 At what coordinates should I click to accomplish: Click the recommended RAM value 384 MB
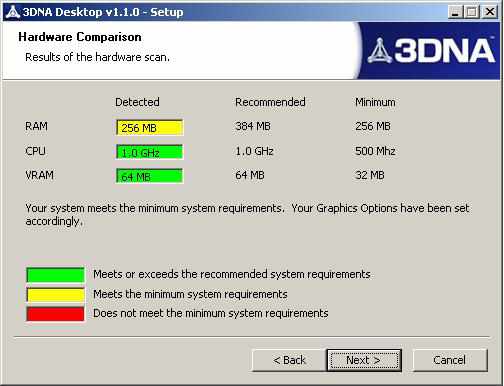253,126
